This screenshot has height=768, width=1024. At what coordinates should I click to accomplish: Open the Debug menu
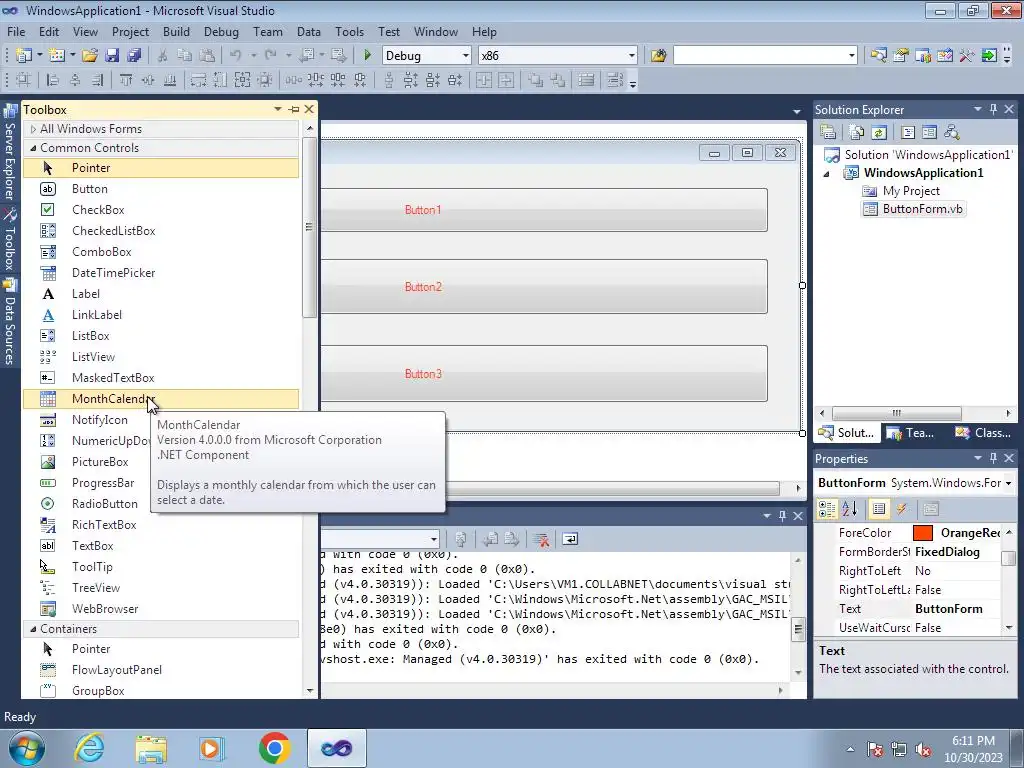[x=221, y=32]
